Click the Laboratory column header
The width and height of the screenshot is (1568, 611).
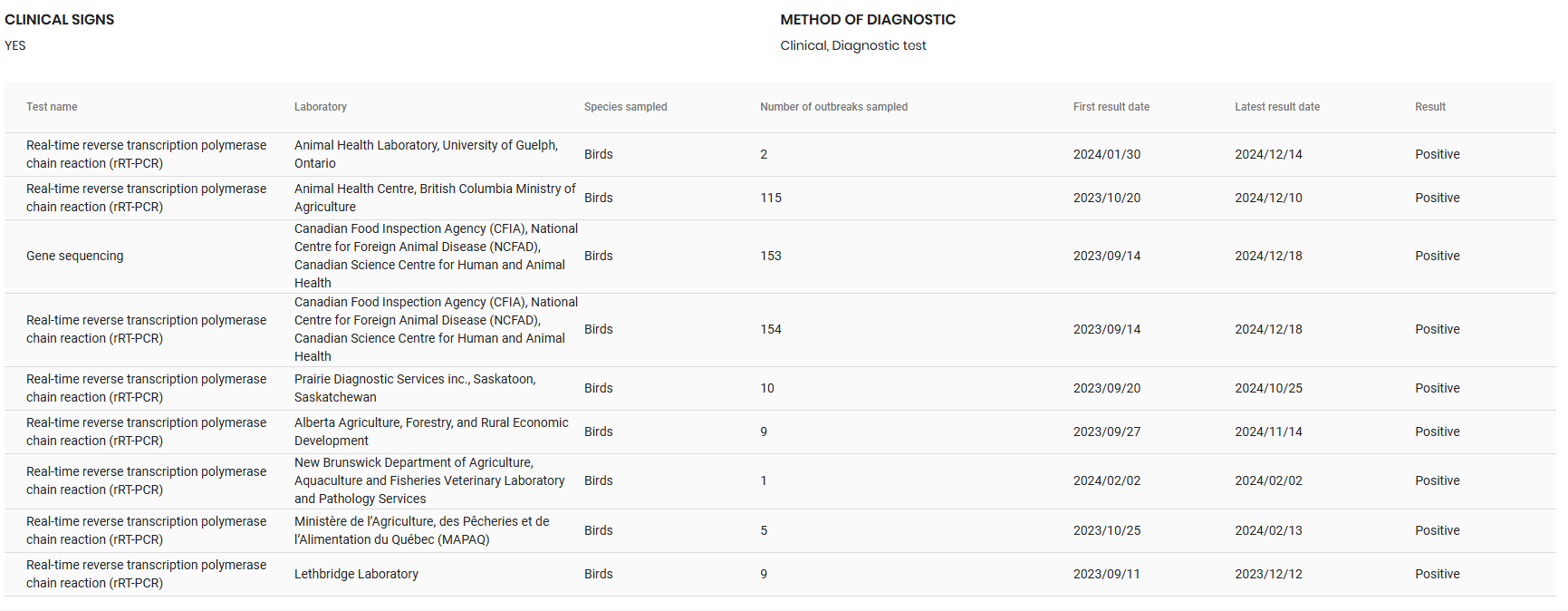click(320, 107)
